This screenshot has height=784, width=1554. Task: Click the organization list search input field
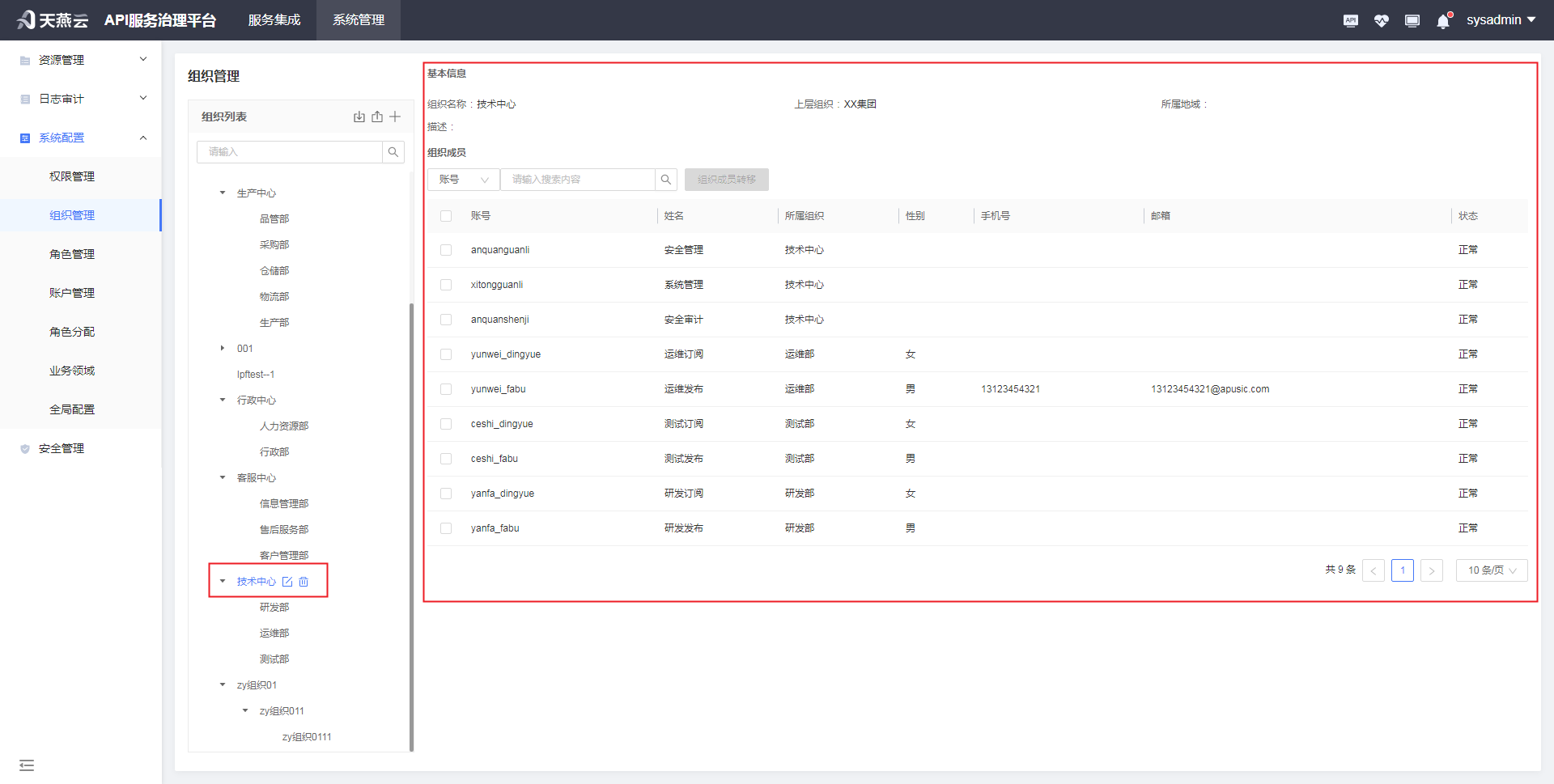(290, 152)
